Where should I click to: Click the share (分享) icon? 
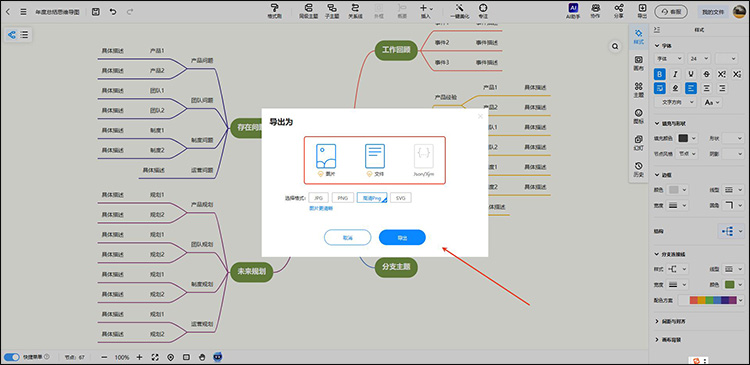pyautogui.click(x=619, y=11)
